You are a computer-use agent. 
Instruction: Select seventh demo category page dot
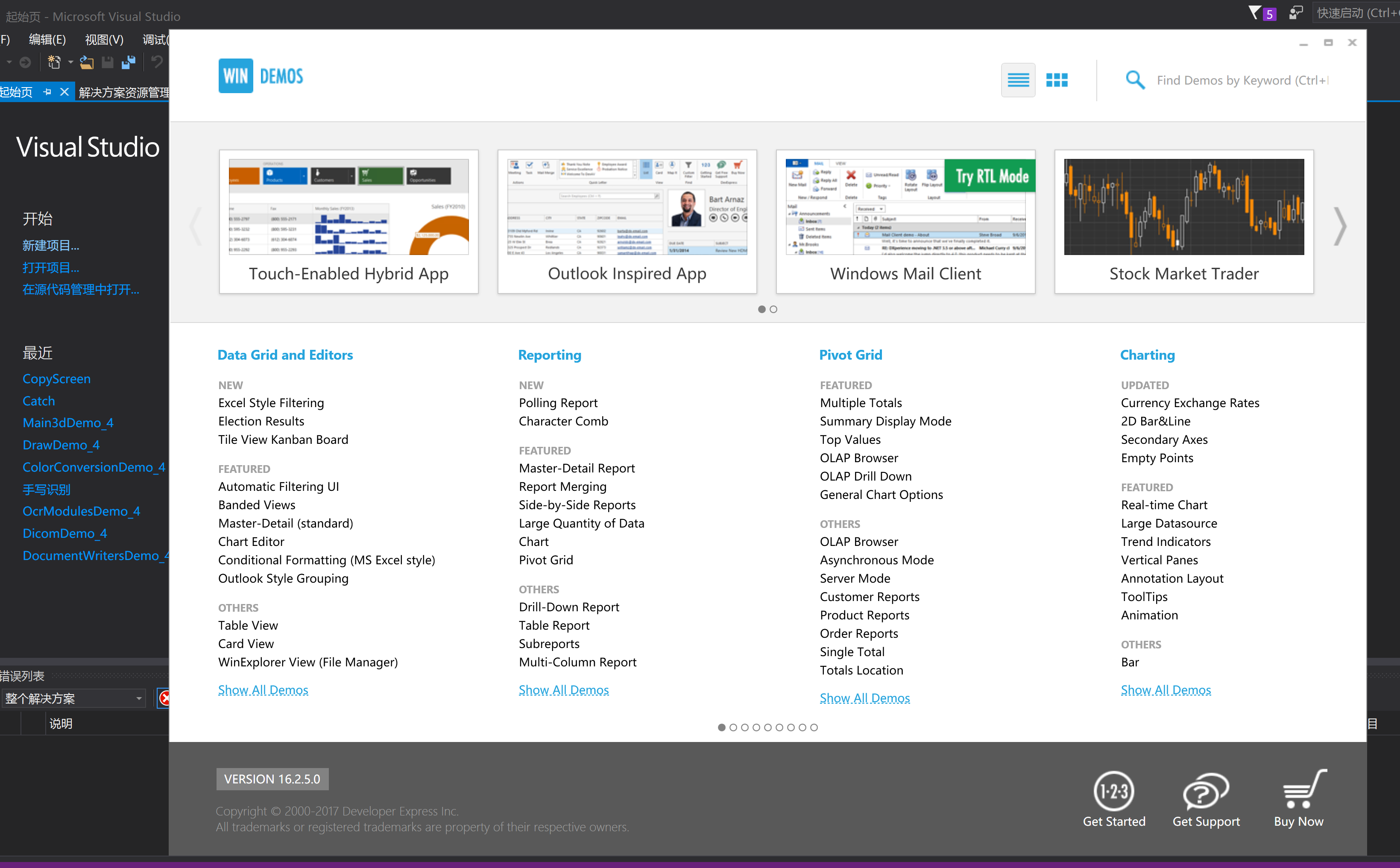pyautogui.click(x=791, y=727)
